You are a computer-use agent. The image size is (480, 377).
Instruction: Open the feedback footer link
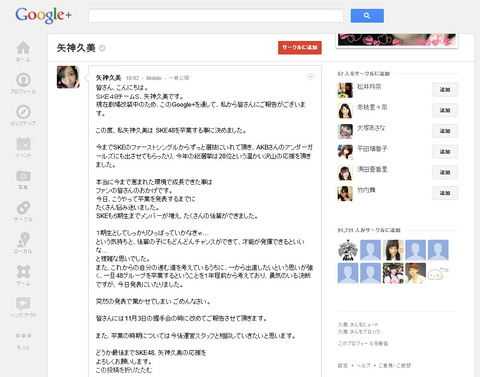395,365
